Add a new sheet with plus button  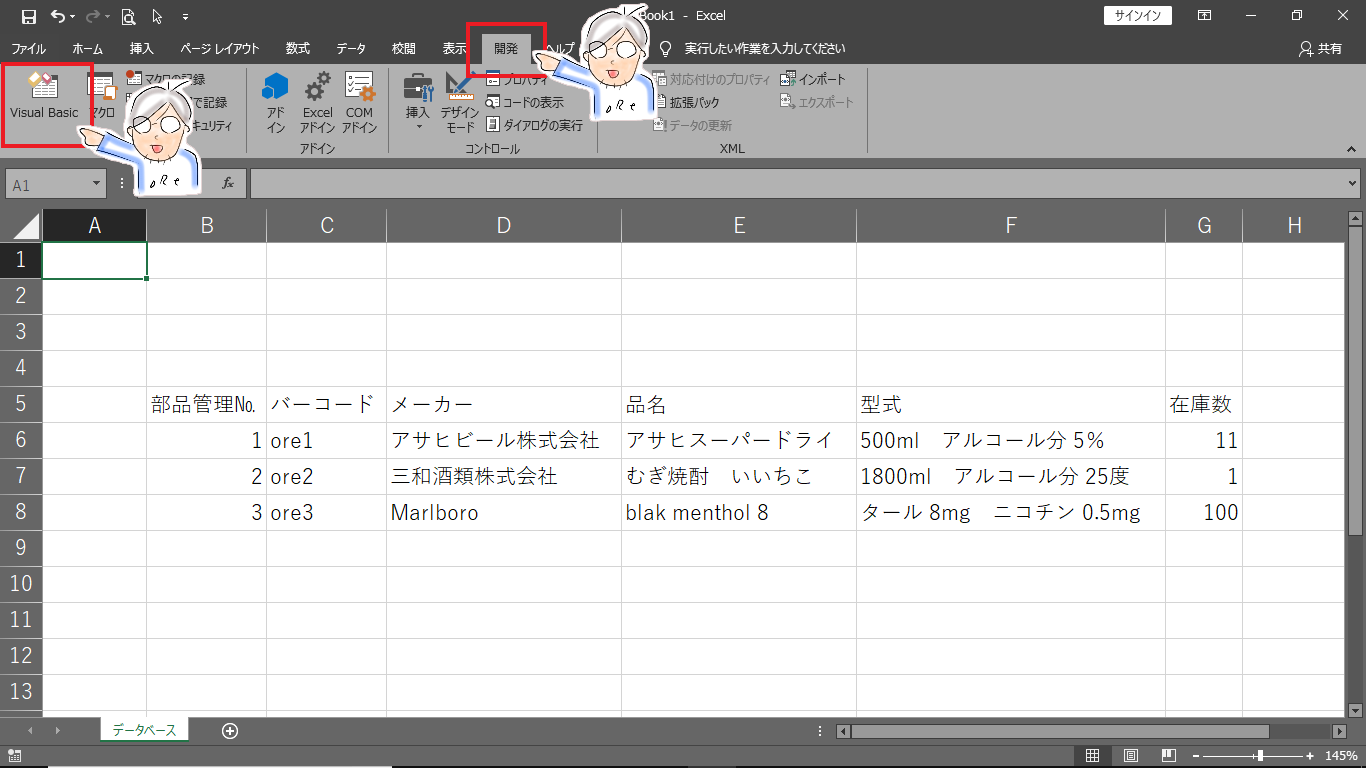(x=230, y=731)
